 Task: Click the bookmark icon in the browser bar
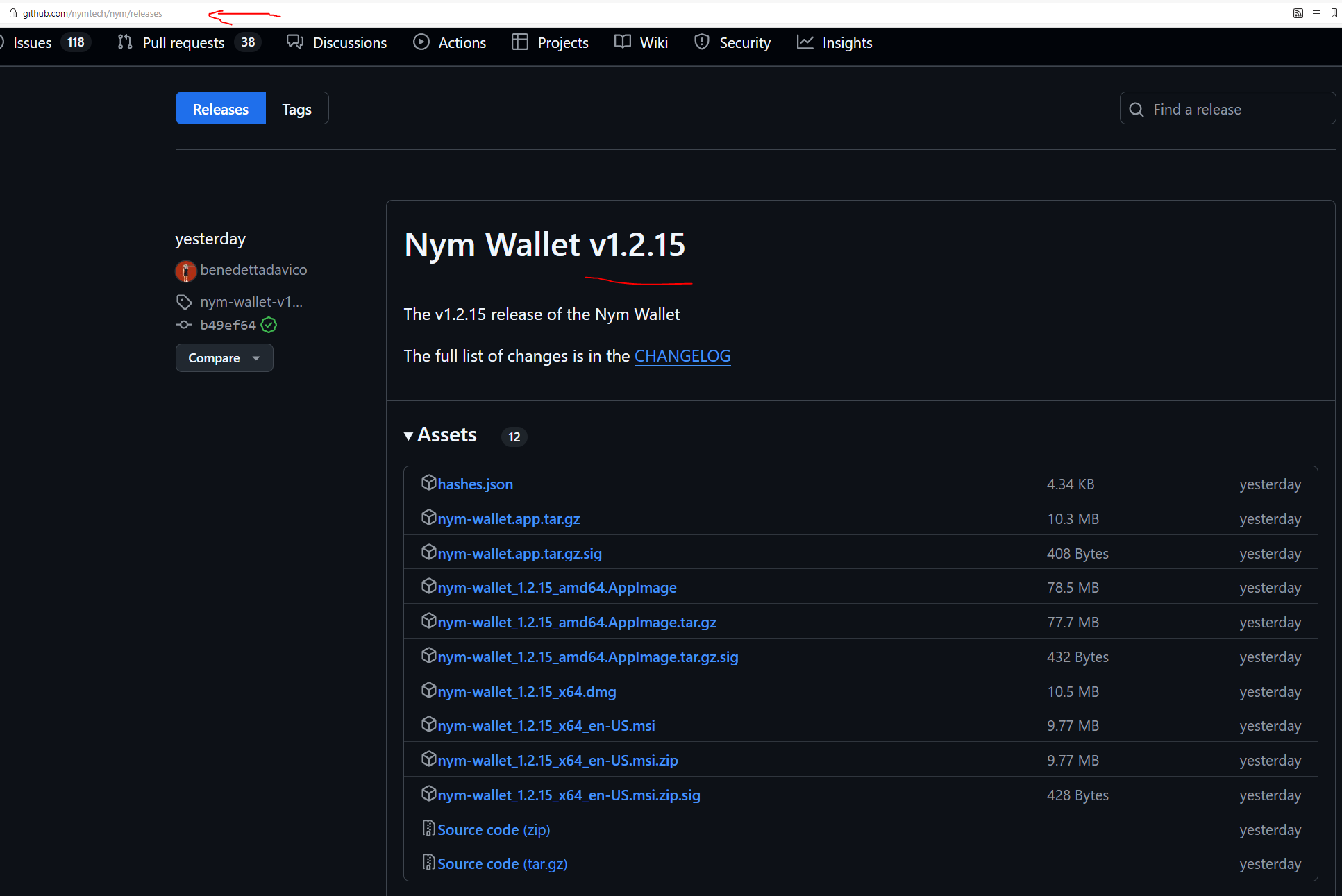point(1334,13)
